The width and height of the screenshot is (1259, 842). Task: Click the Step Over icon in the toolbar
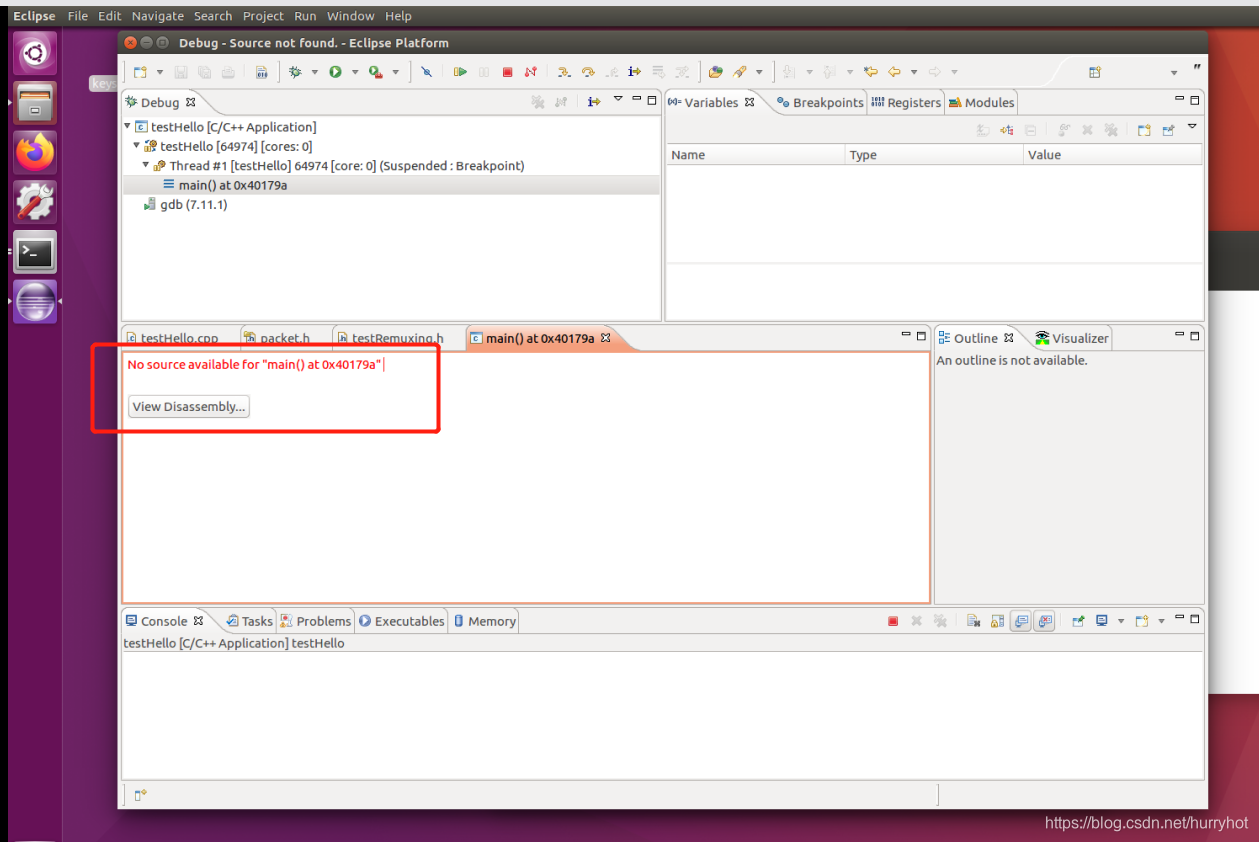pos(588,72)
